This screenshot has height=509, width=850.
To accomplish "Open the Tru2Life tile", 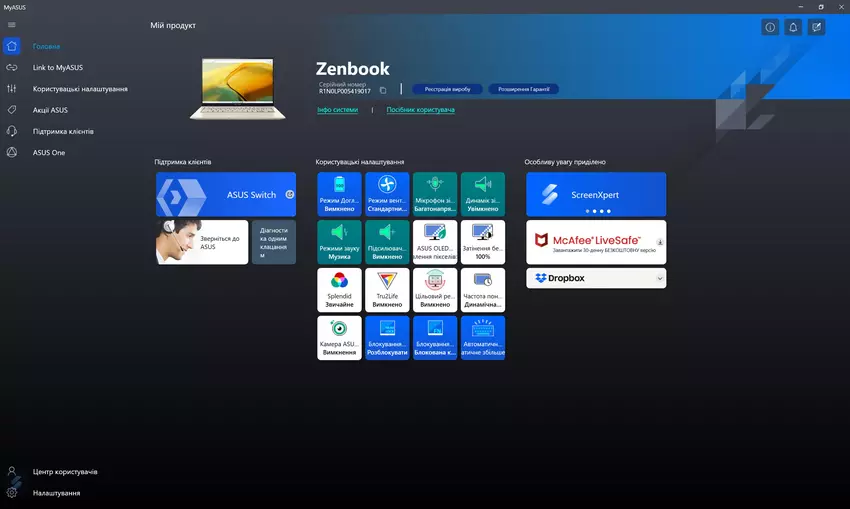I will (x=387, y=289).
